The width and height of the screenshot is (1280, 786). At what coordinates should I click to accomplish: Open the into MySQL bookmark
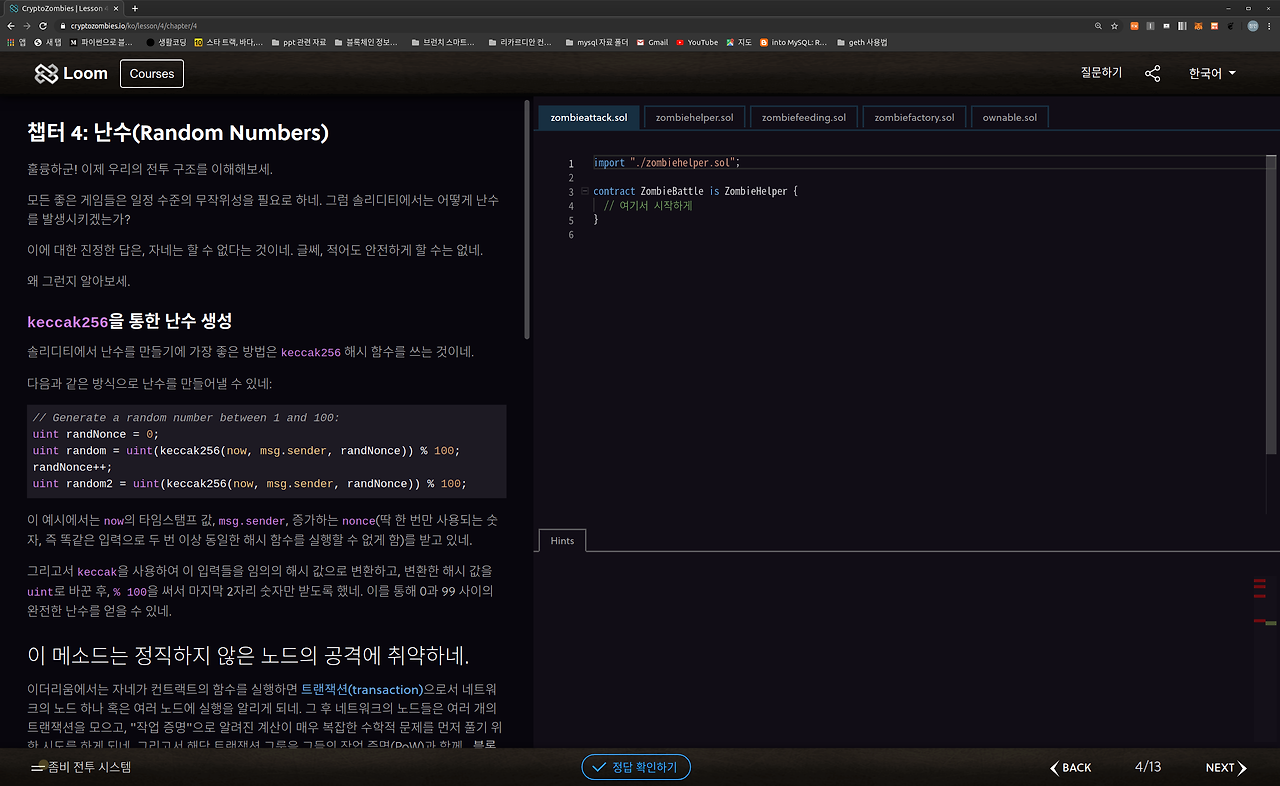793,43
